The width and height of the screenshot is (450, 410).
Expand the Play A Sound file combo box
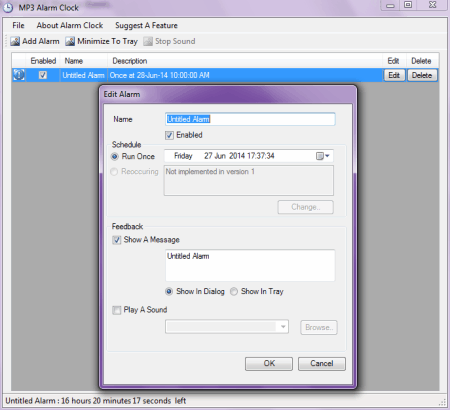pyautogui.click(x=283, y=327)
